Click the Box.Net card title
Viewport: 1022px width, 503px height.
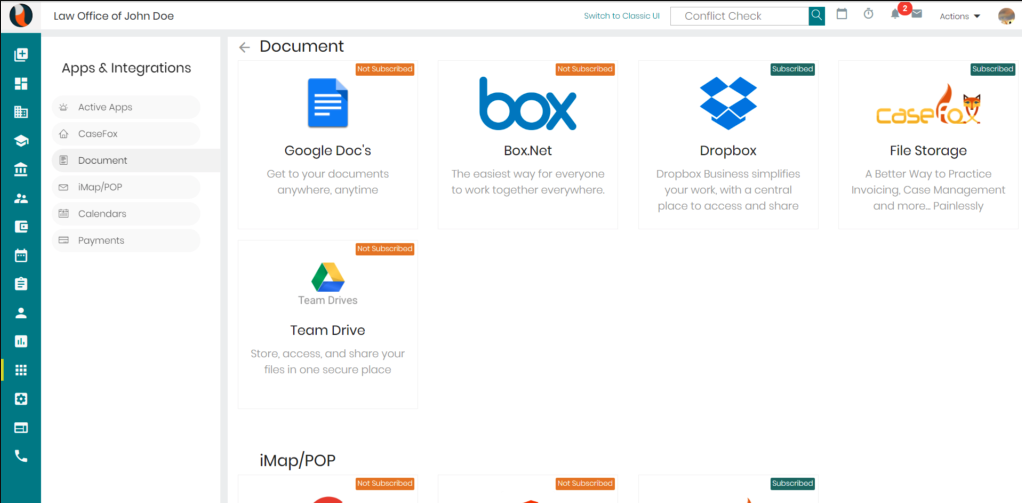coord(528,151)
